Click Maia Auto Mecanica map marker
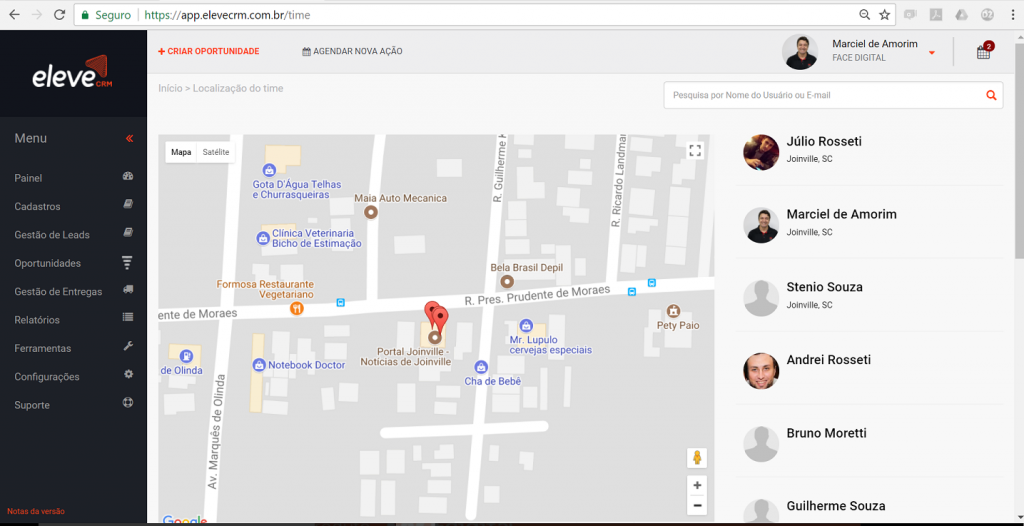 [x=371, y=212]
